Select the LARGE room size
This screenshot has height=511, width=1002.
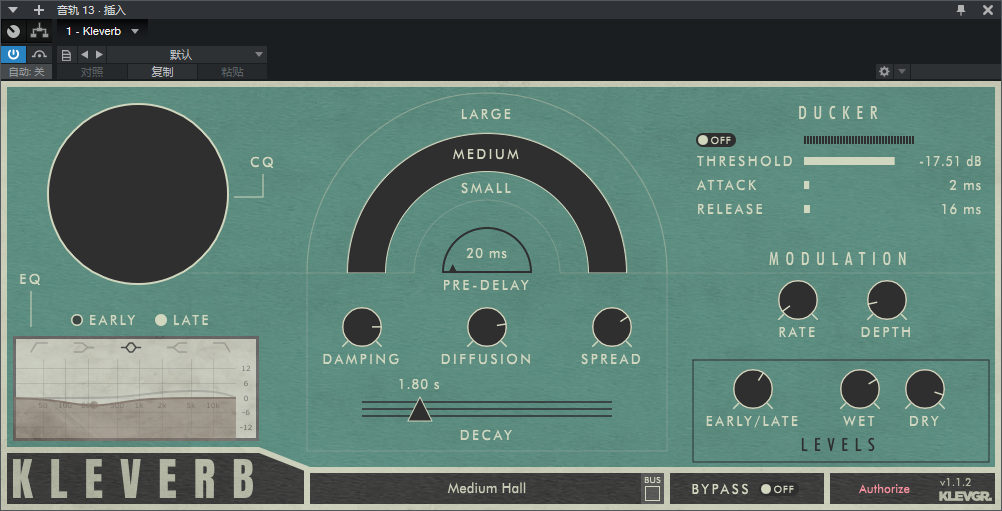click(x=487, y=114)
